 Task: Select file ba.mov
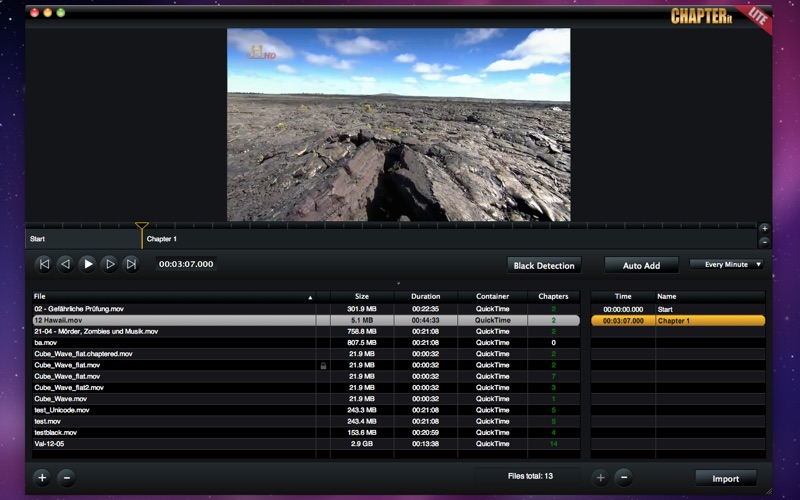306,343
